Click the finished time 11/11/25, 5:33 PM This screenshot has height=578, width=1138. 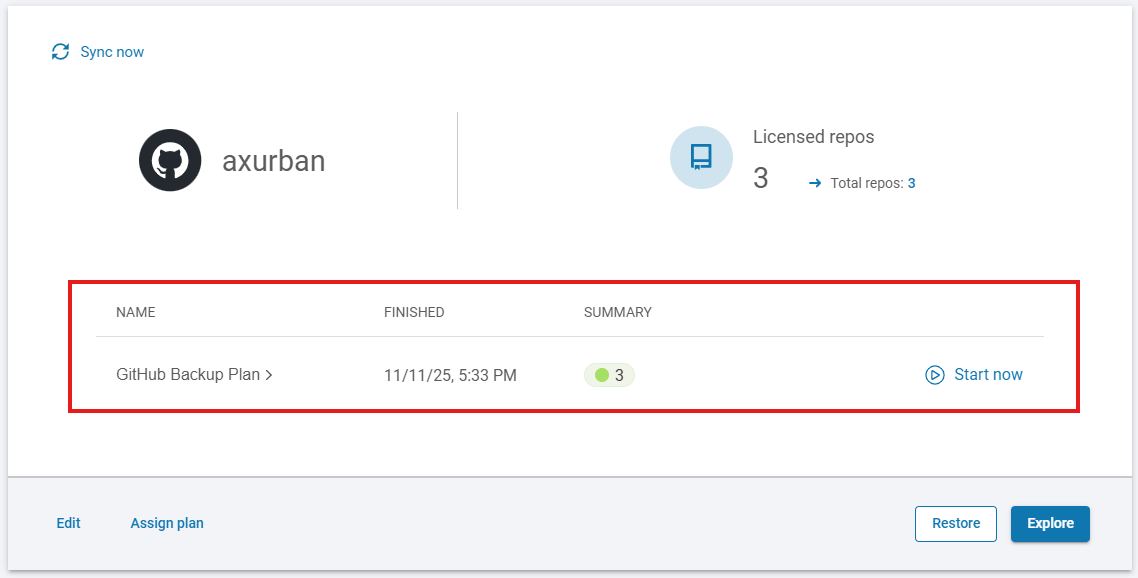450,376
